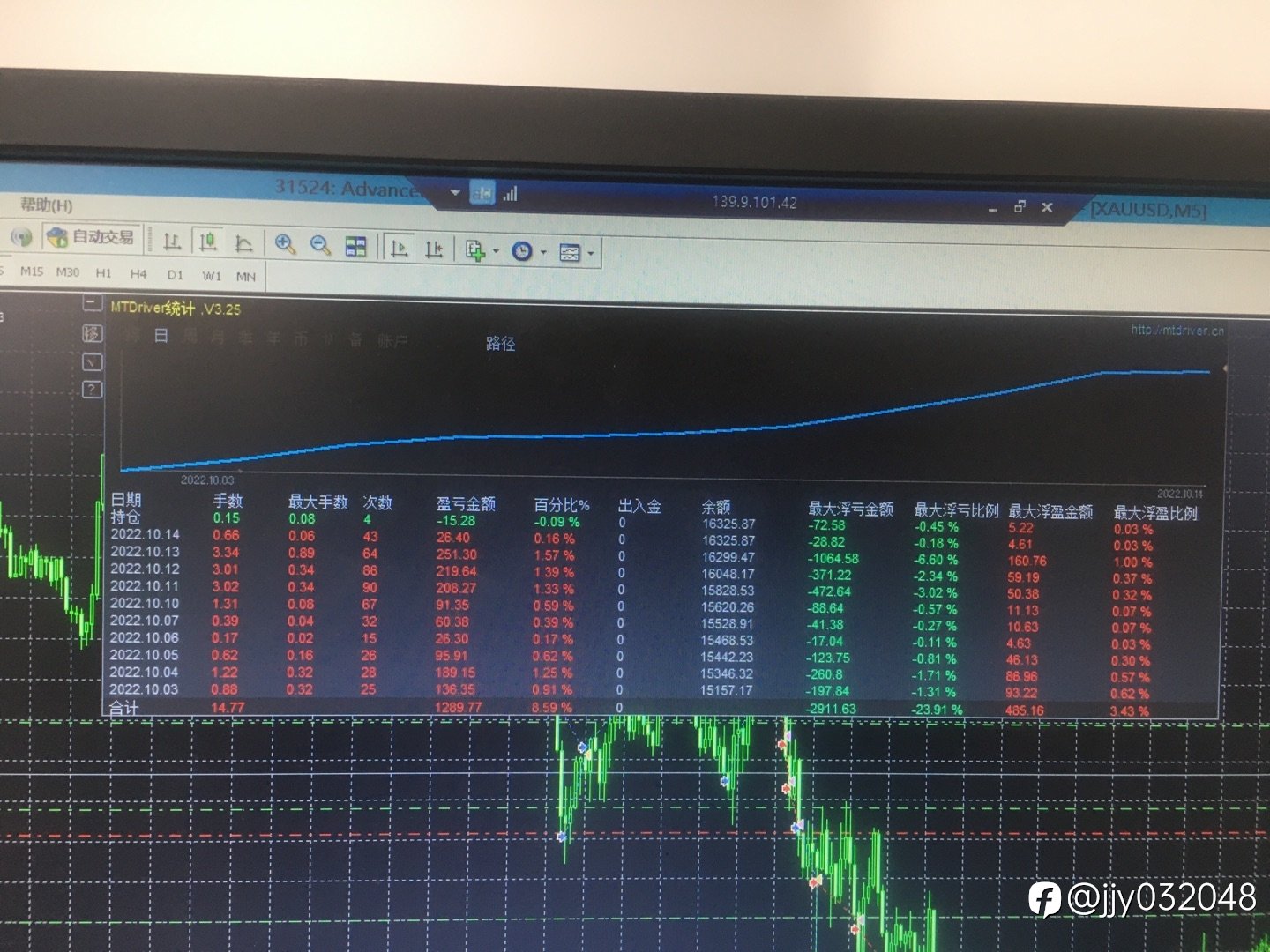Open the 帮助(H) help menu
The image size is (1270, 952).
(x=46, y=205)
